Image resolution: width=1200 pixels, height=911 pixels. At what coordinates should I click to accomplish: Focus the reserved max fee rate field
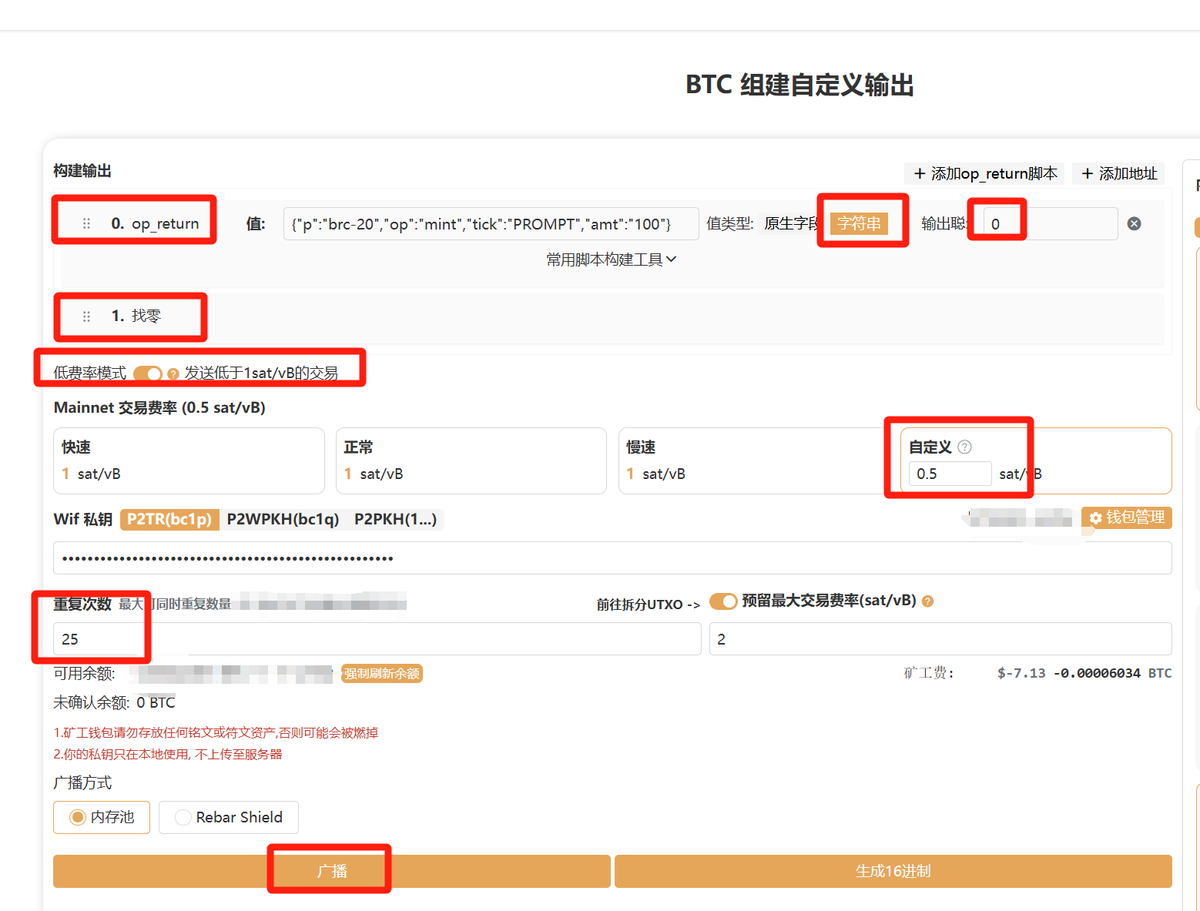pyautogui.click(x=940, y=639)
